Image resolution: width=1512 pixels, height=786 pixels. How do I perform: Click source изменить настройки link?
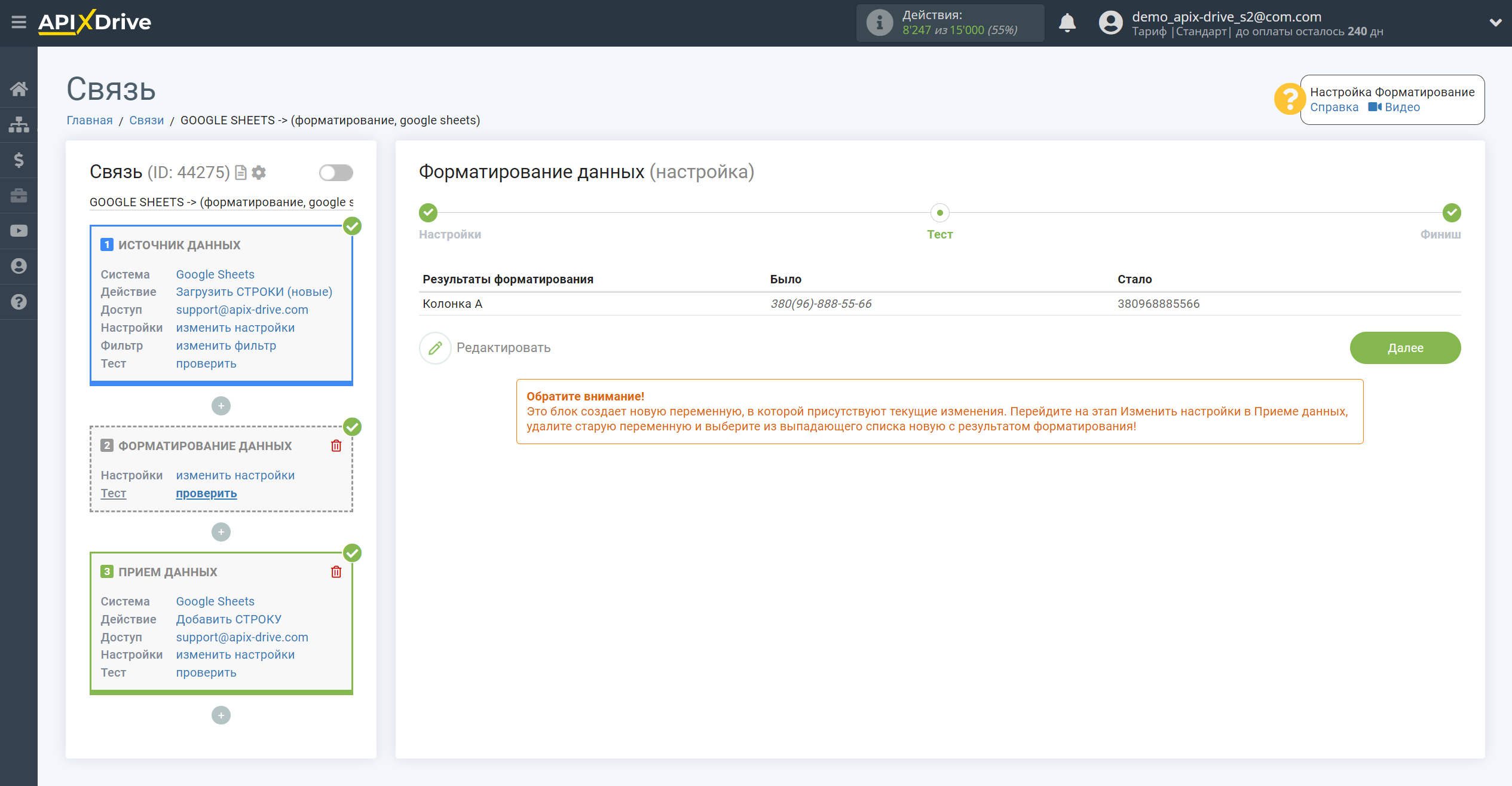(x=235, y=328)
